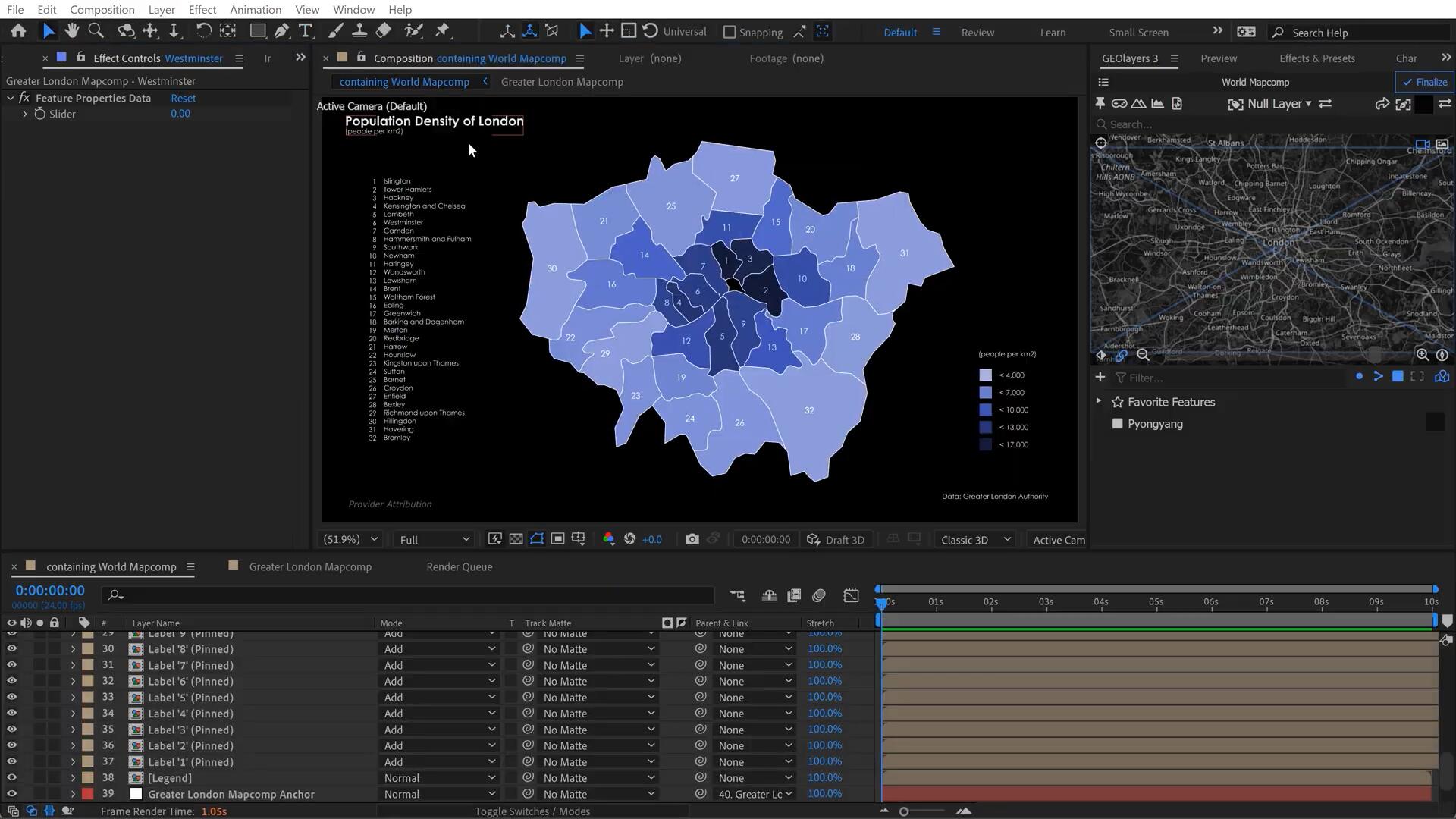
Task: Take a snapshot with camera icon
Action: click(692, 539)
